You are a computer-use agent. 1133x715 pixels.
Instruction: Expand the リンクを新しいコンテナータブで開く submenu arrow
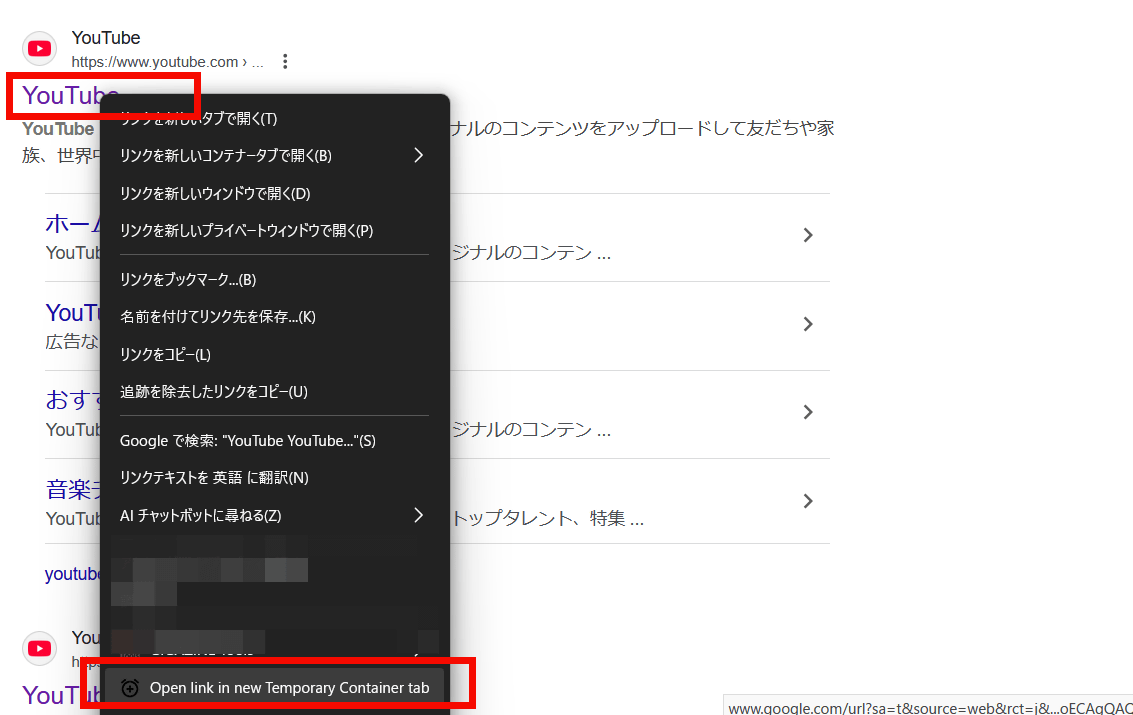[x=418, y=155]
